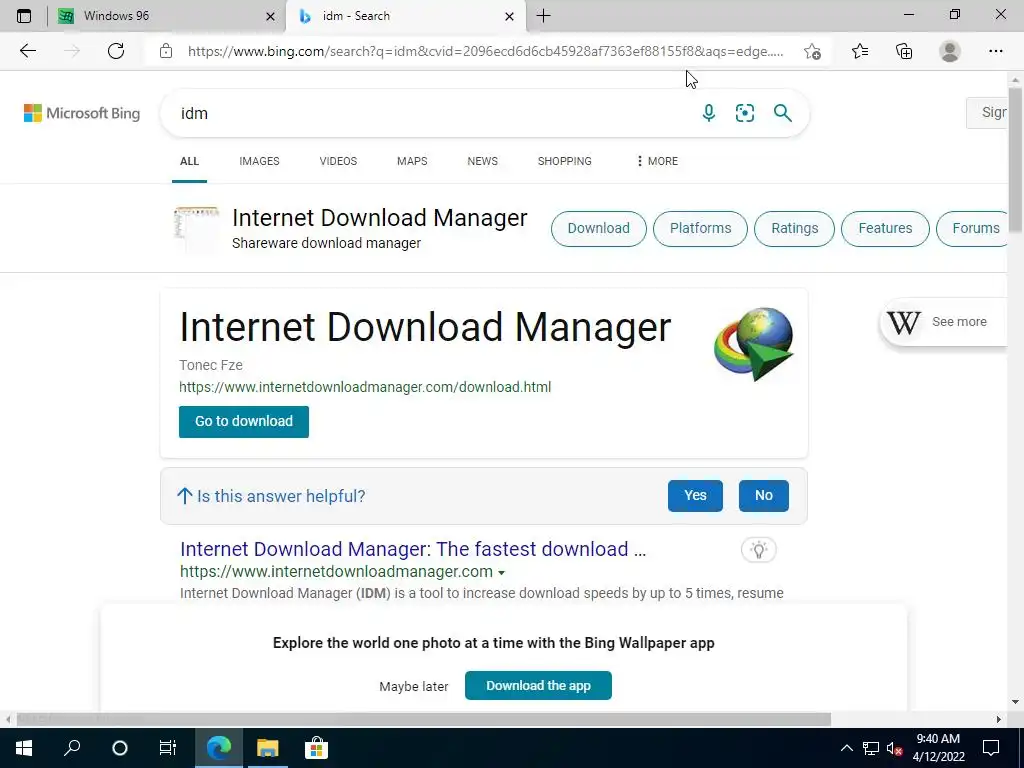
Task: Click the vertical page scrollbar thumb
Action: tap(1015, 158)
